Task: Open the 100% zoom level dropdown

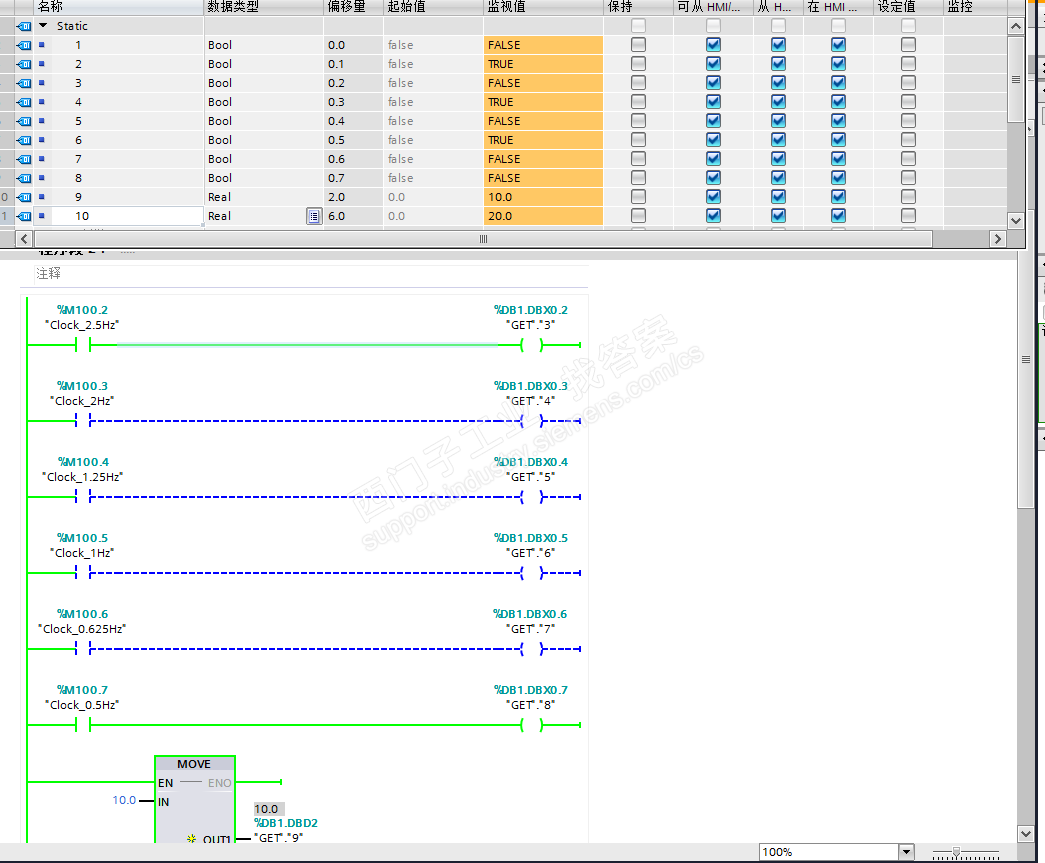Action: click(906, 852)
